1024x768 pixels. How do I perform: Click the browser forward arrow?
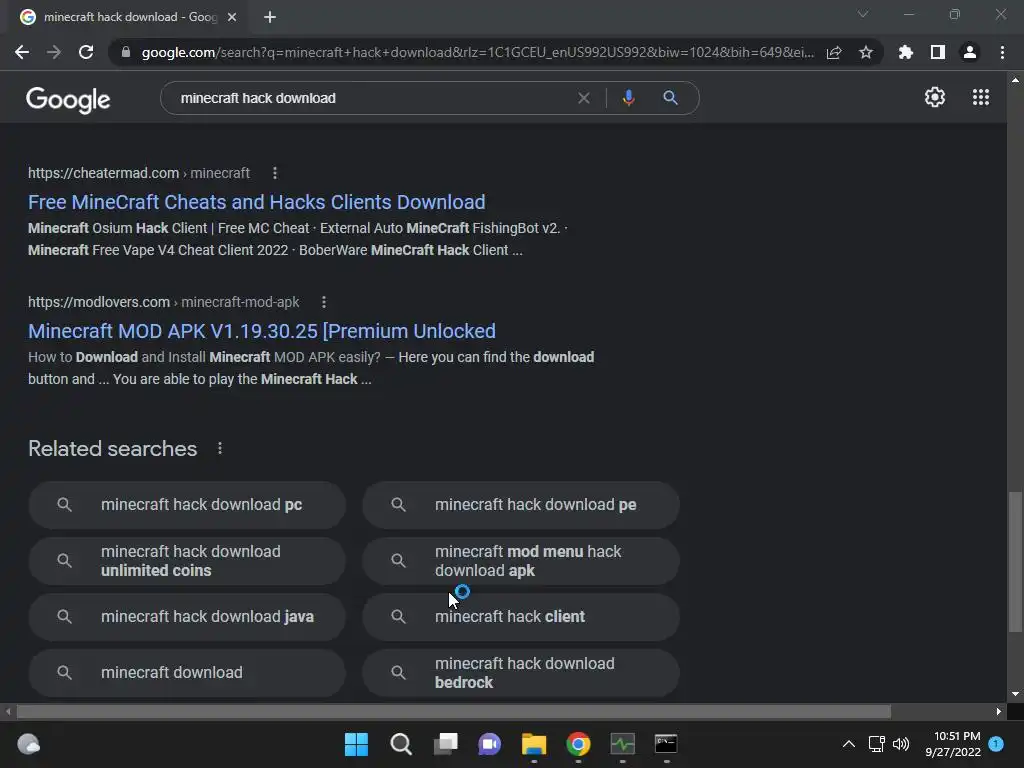[54, 52]
